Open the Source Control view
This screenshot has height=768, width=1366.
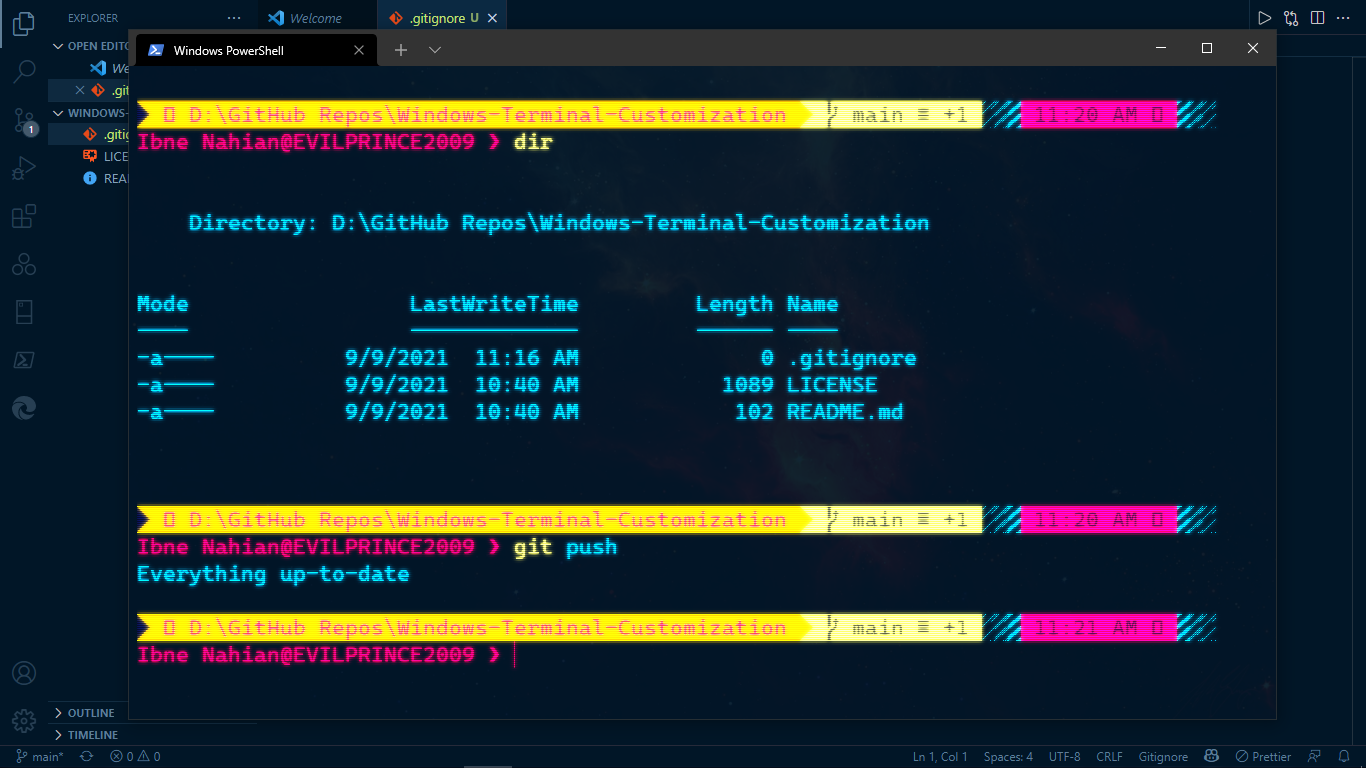pos(24,121)
